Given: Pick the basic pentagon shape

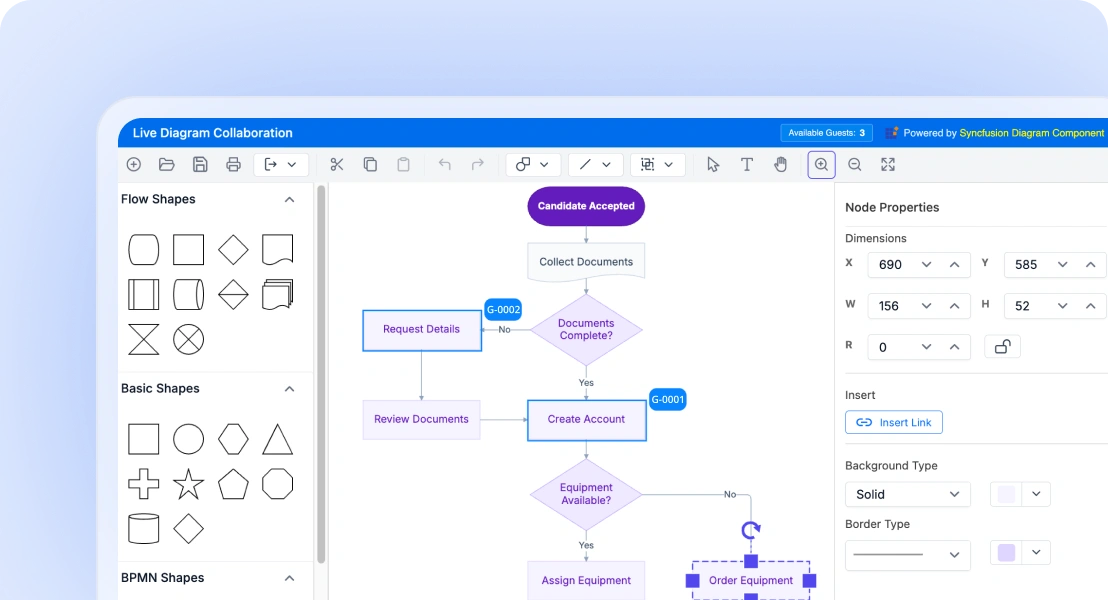Looking at the screenshot, I should [233, 484].
